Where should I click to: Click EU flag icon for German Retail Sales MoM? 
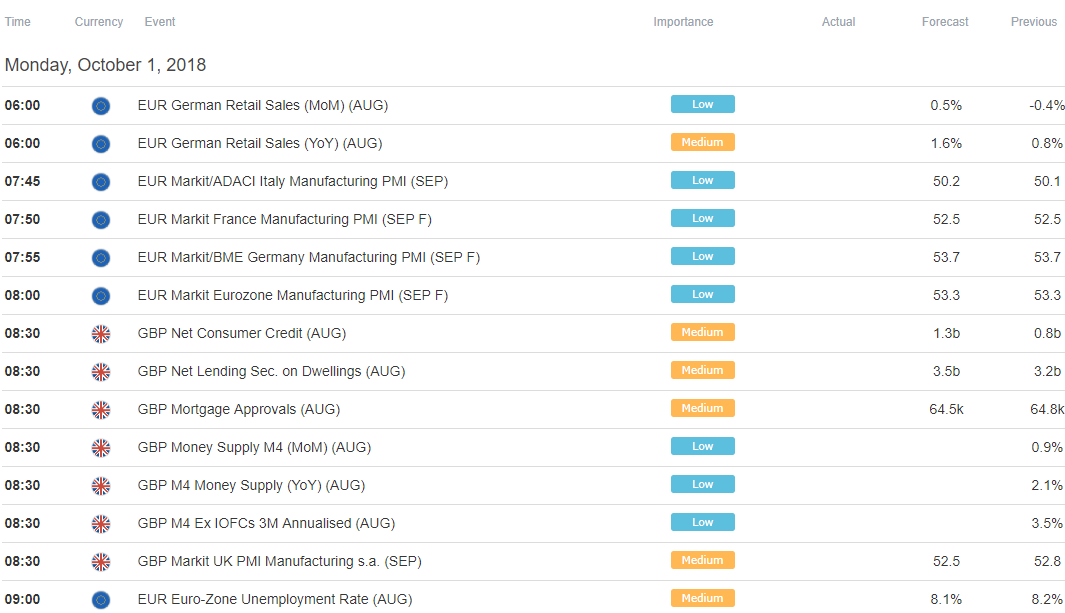tap(101, 106)
